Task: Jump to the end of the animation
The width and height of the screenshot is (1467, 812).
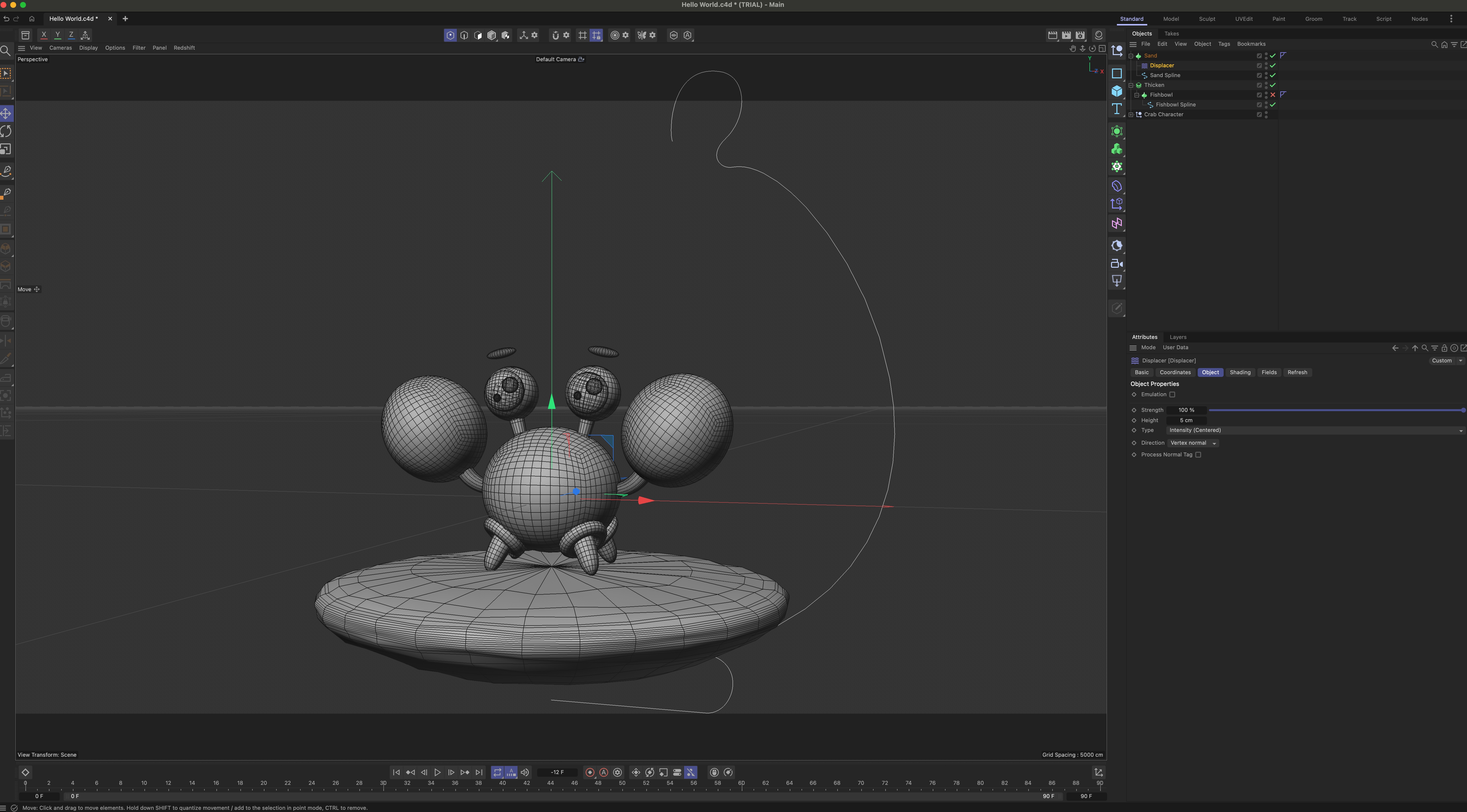Action: [479, 773]
